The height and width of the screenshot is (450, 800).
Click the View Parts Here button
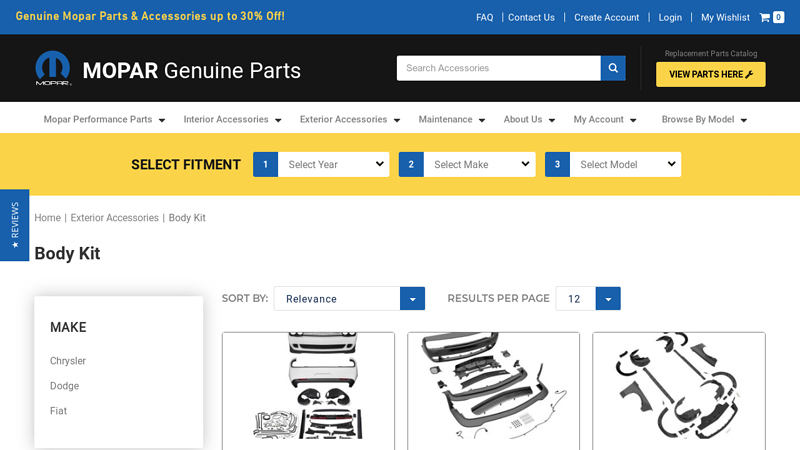710,74
